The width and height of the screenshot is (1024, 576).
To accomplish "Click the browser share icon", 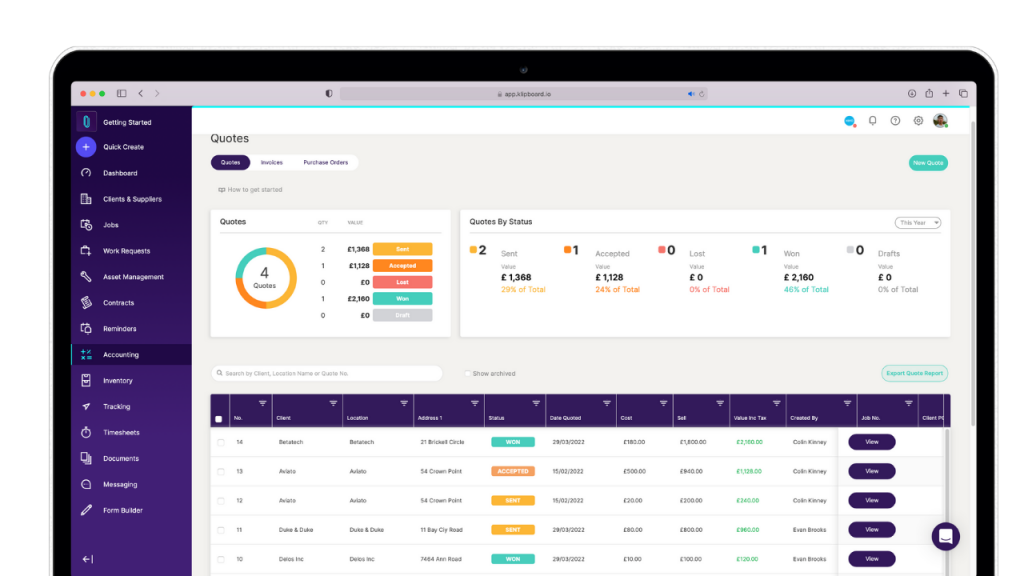I will click(929, 93).
